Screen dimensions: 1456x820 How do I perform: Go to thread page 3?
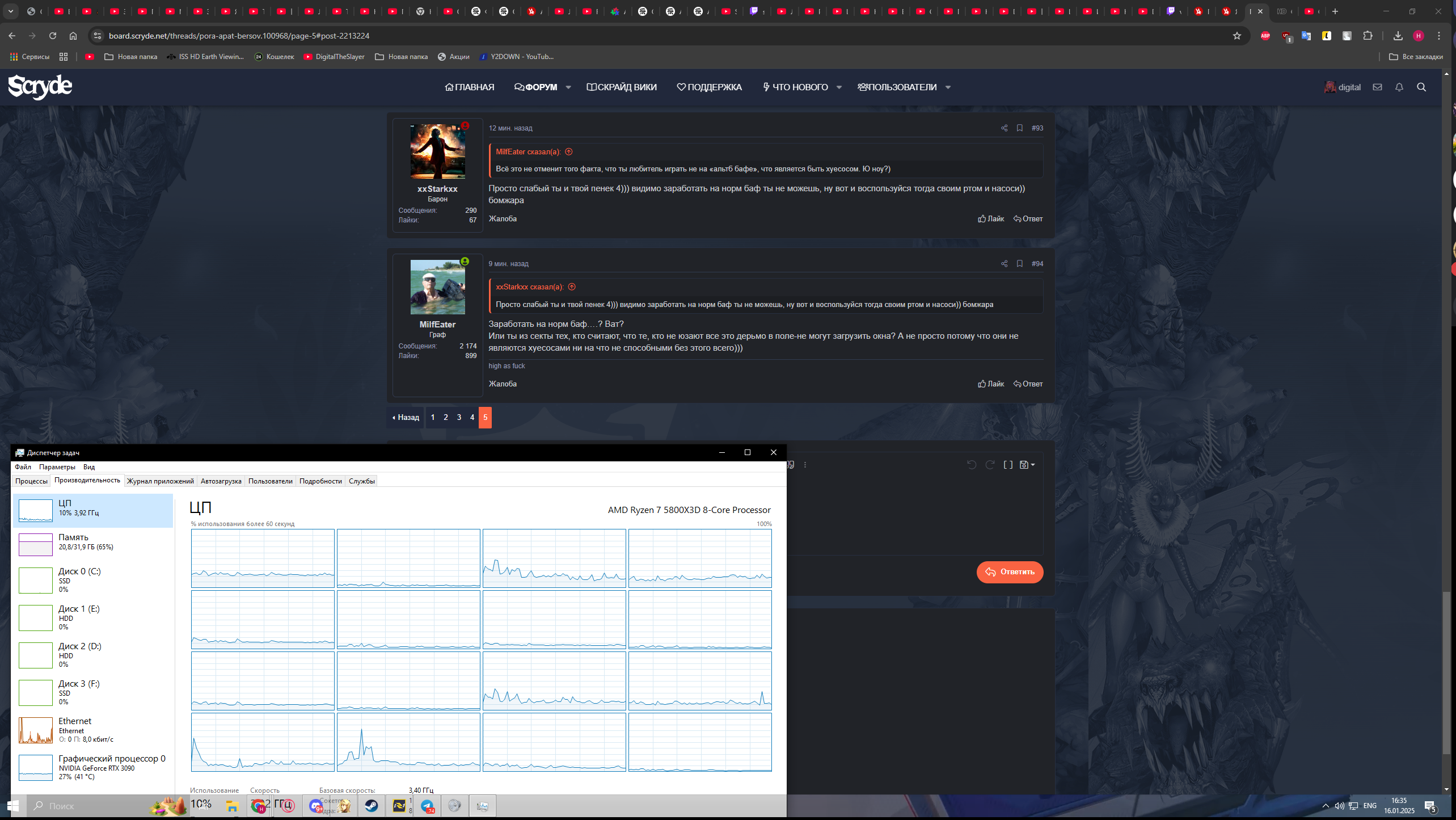click(459, 418)
